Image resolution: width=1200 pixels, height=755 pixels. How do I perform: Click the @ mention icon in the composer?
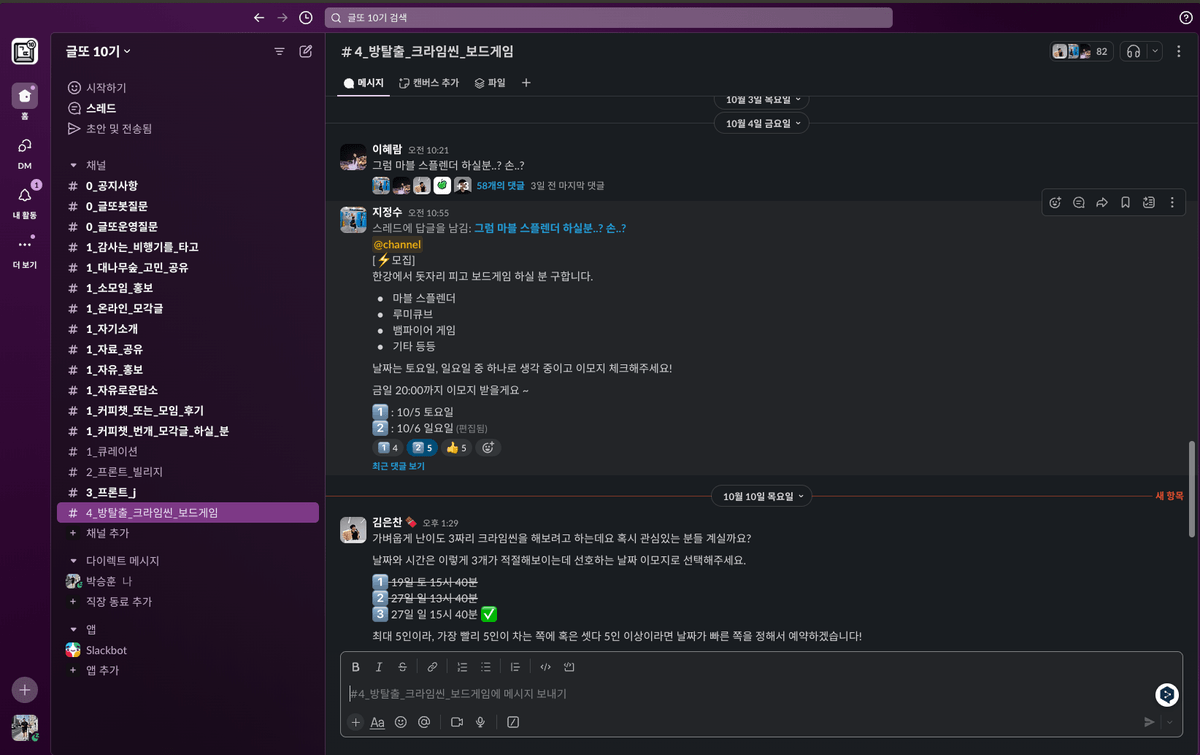tap(423, 722)
